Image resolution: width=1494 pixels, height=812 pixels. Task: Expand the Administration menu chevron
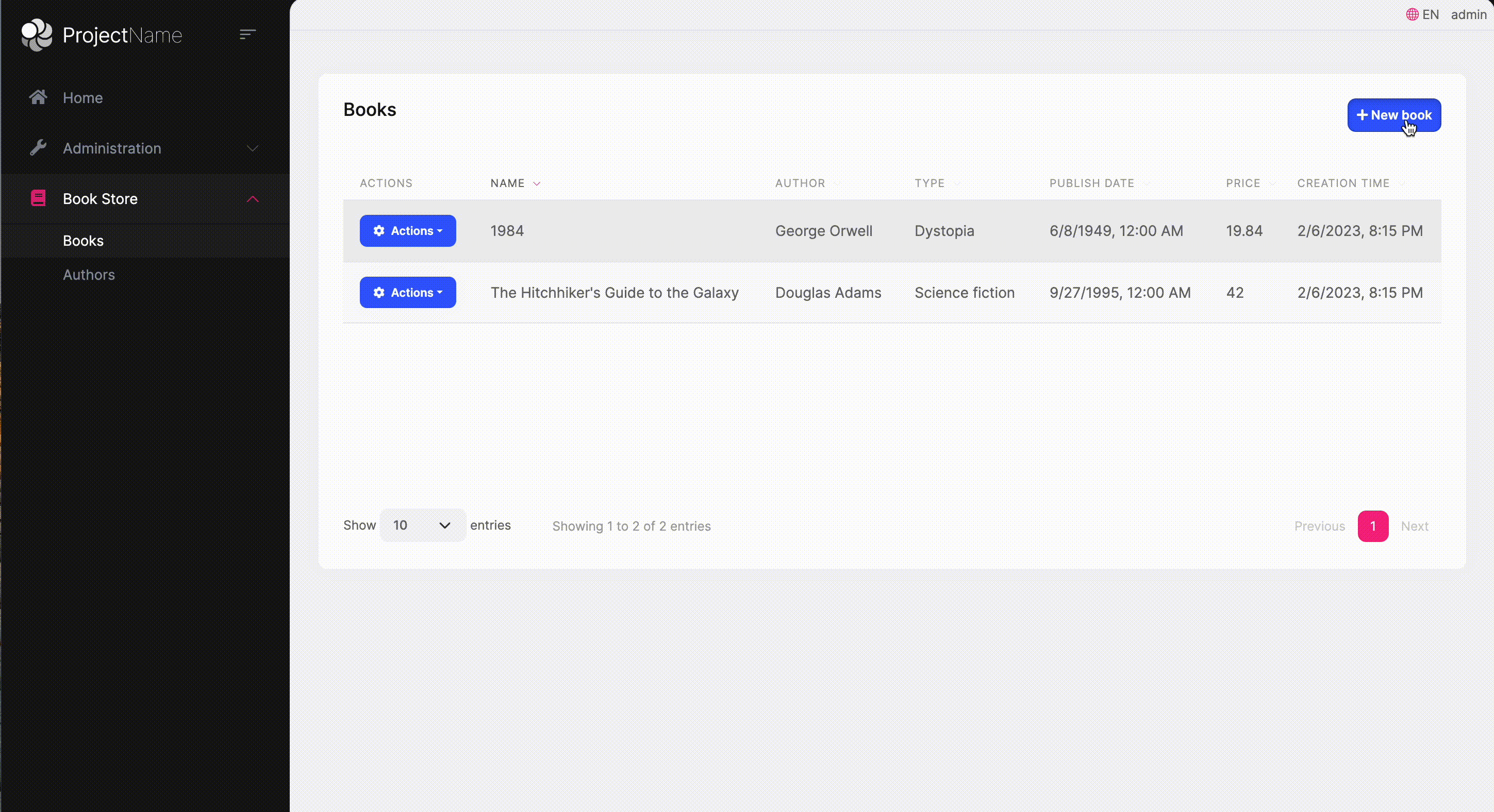tap(252, 148)
